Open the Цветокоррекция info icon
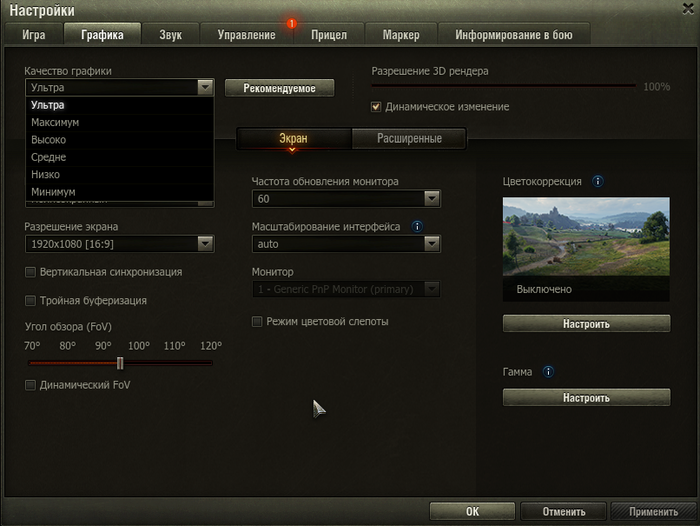700x526 pixels. pyautogui.click(x=598, y=181)
